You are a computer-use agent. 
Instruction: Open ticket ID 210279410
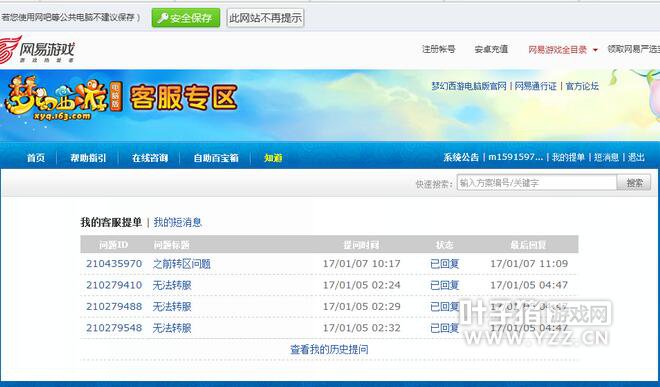(x=114, y=285)
